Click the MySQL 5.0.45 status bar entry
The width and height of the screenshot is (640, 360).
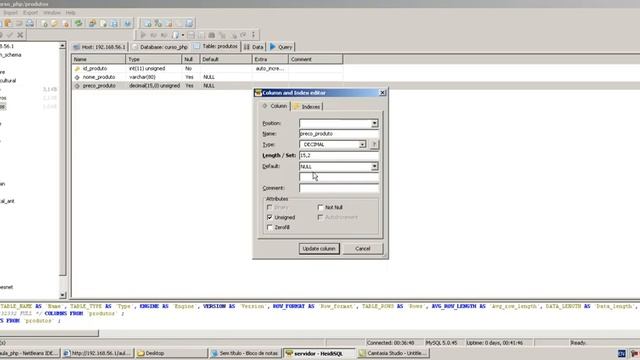441,343
